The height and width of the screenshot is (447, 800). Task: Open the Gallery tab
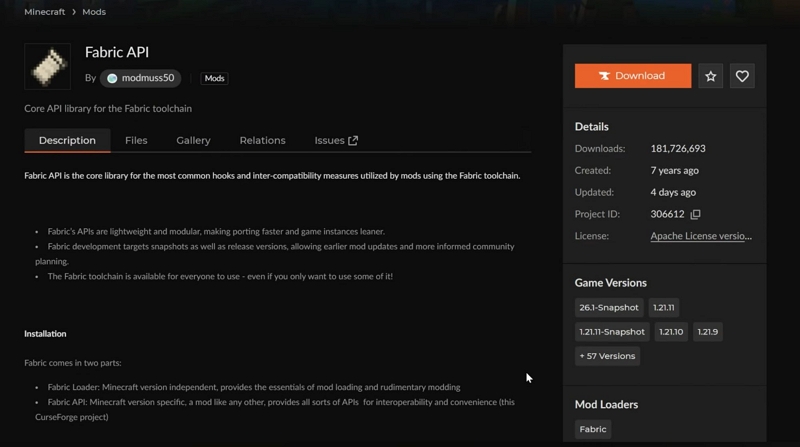pos(193,140)
